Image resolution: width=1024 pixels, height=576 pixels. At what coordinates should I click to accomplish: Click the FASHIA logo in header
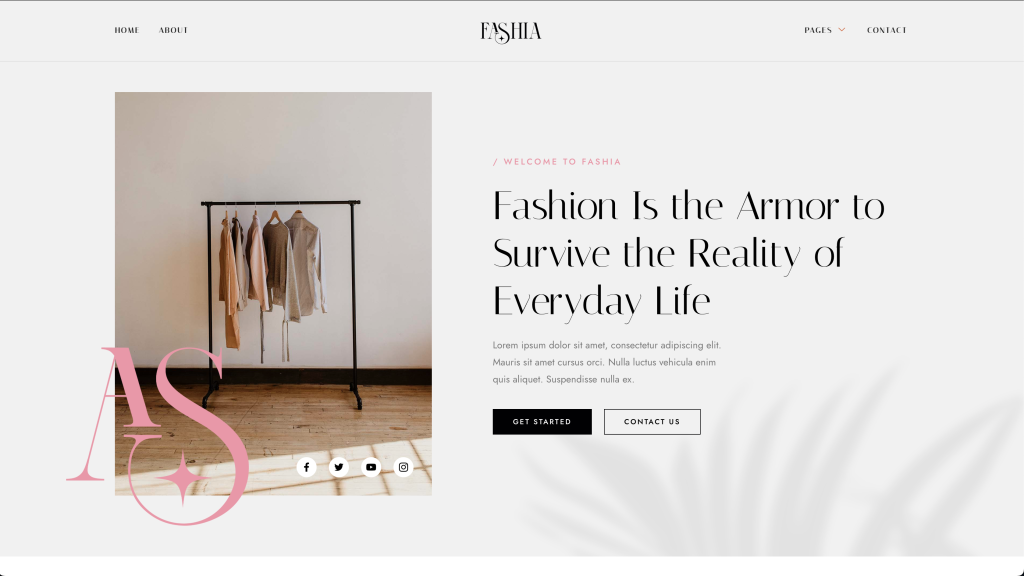pos(511,32)
